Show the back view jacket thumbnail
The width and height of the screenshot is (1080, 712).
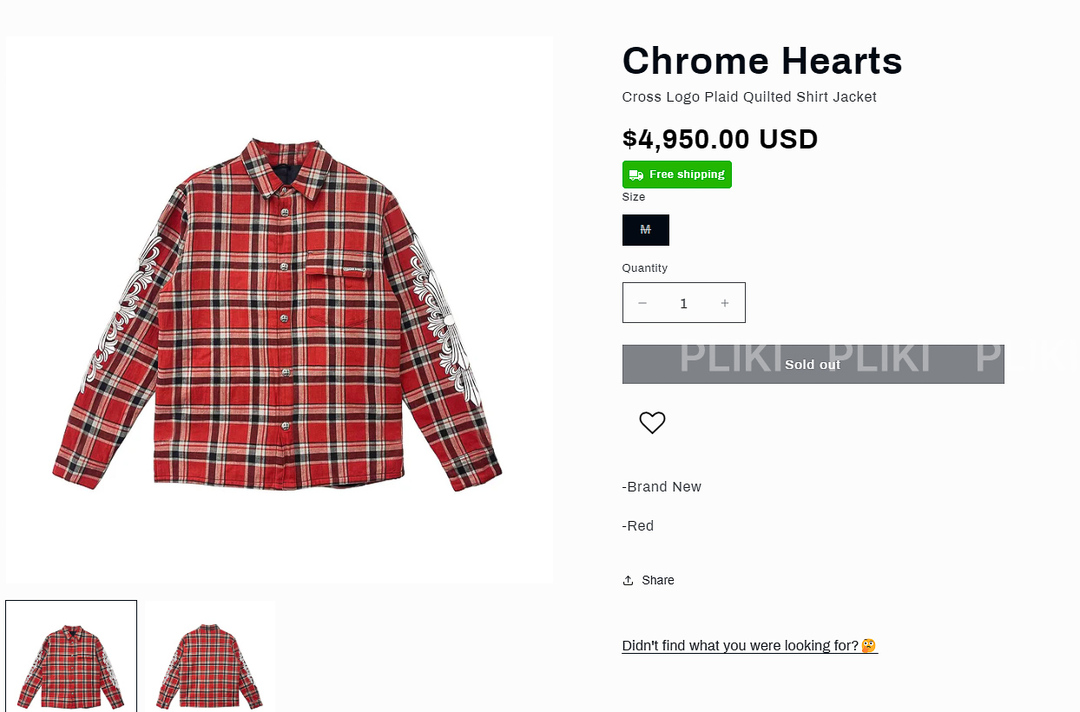[x=209, y=656]
